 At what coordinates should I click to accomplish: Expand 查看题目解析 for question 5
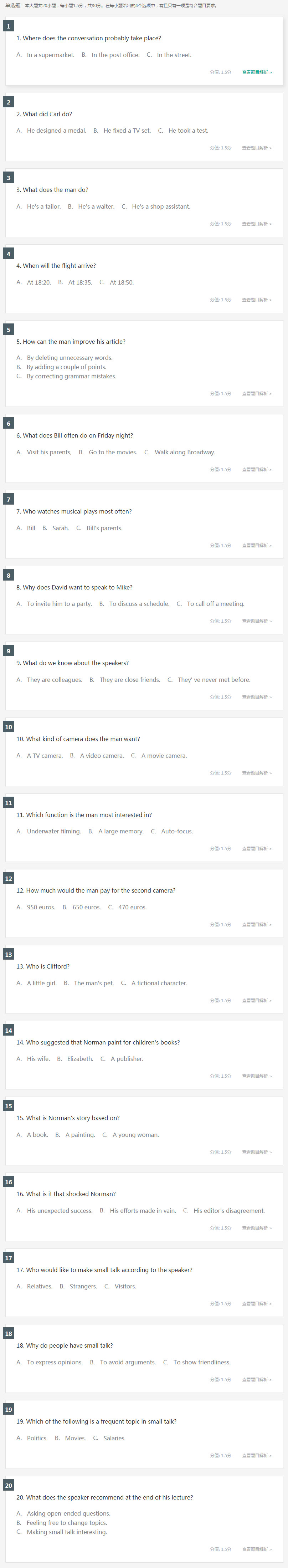[257, 394]
